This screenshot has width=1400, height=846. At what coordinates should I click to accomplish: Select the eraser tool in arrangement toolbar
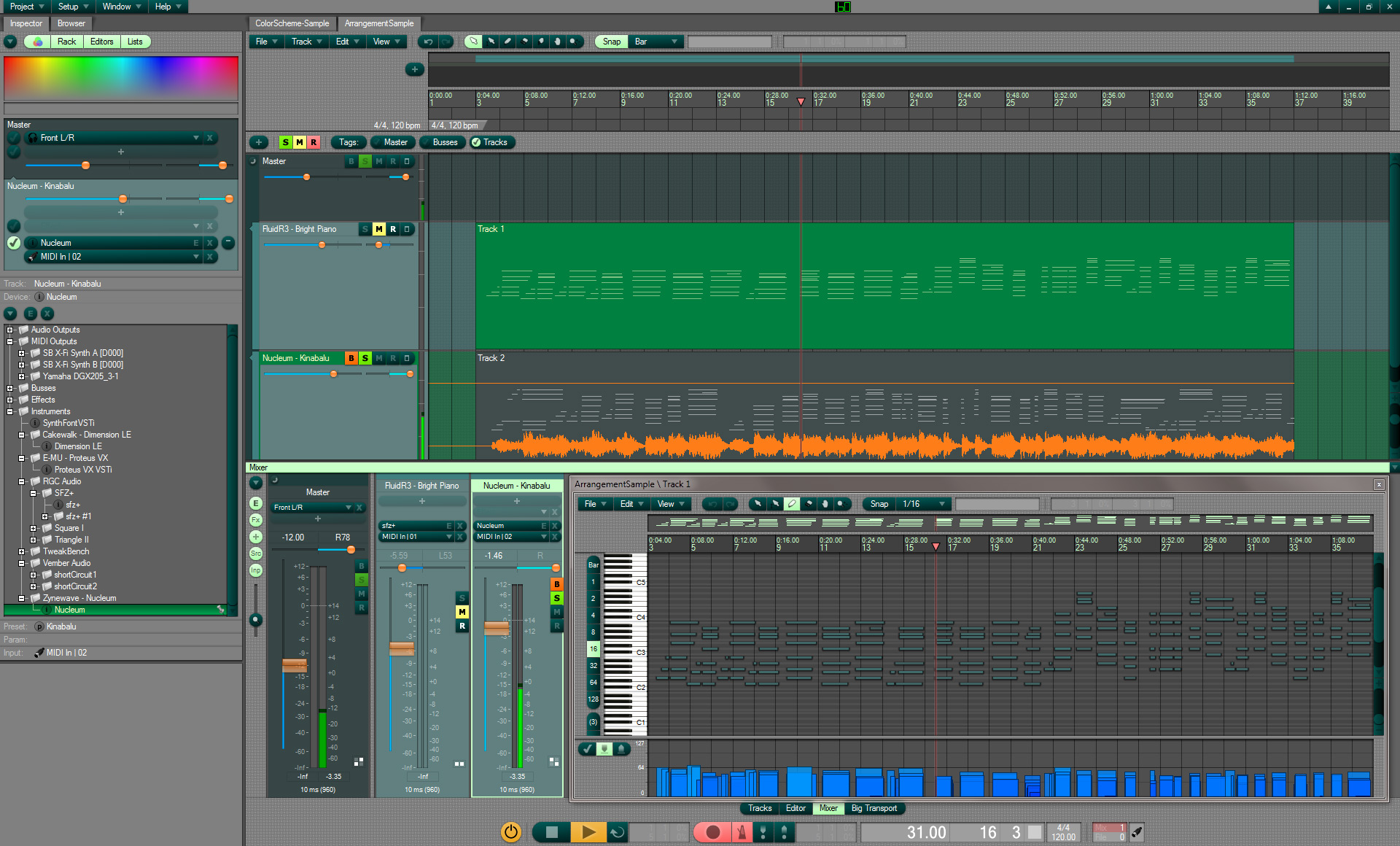pos(524,42)
